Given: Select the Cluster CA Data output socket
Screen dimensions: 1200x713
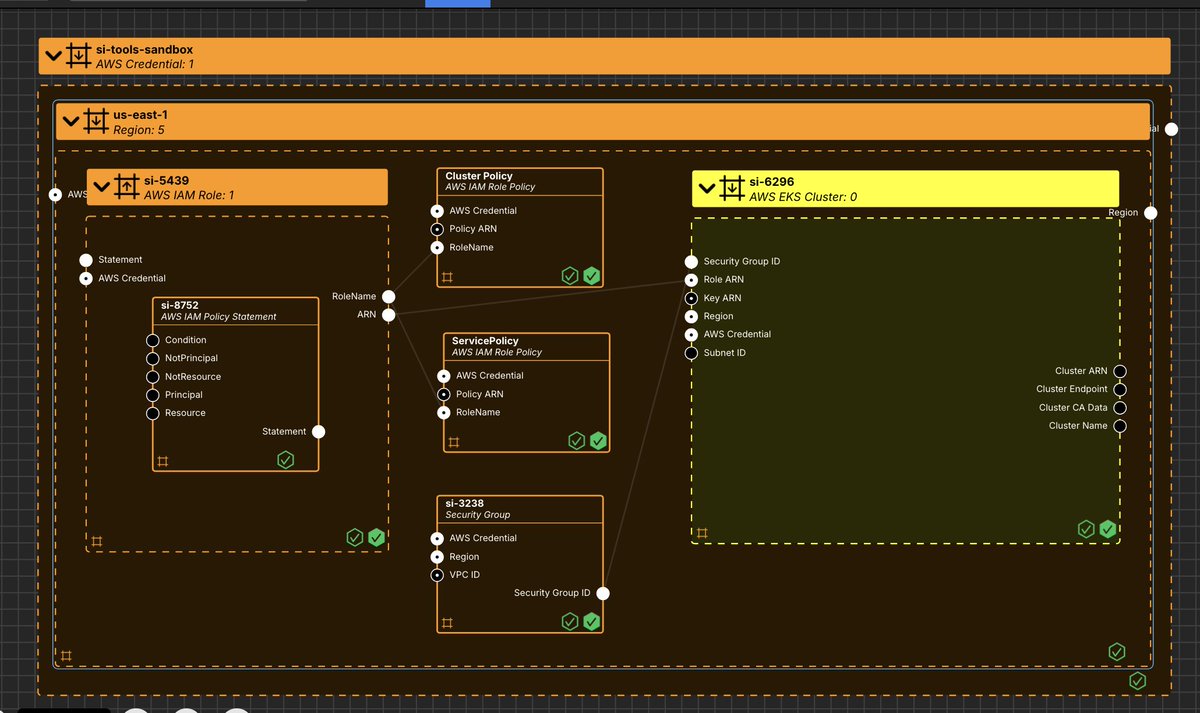Looking at the screenshot, I should click(1120, 408).
